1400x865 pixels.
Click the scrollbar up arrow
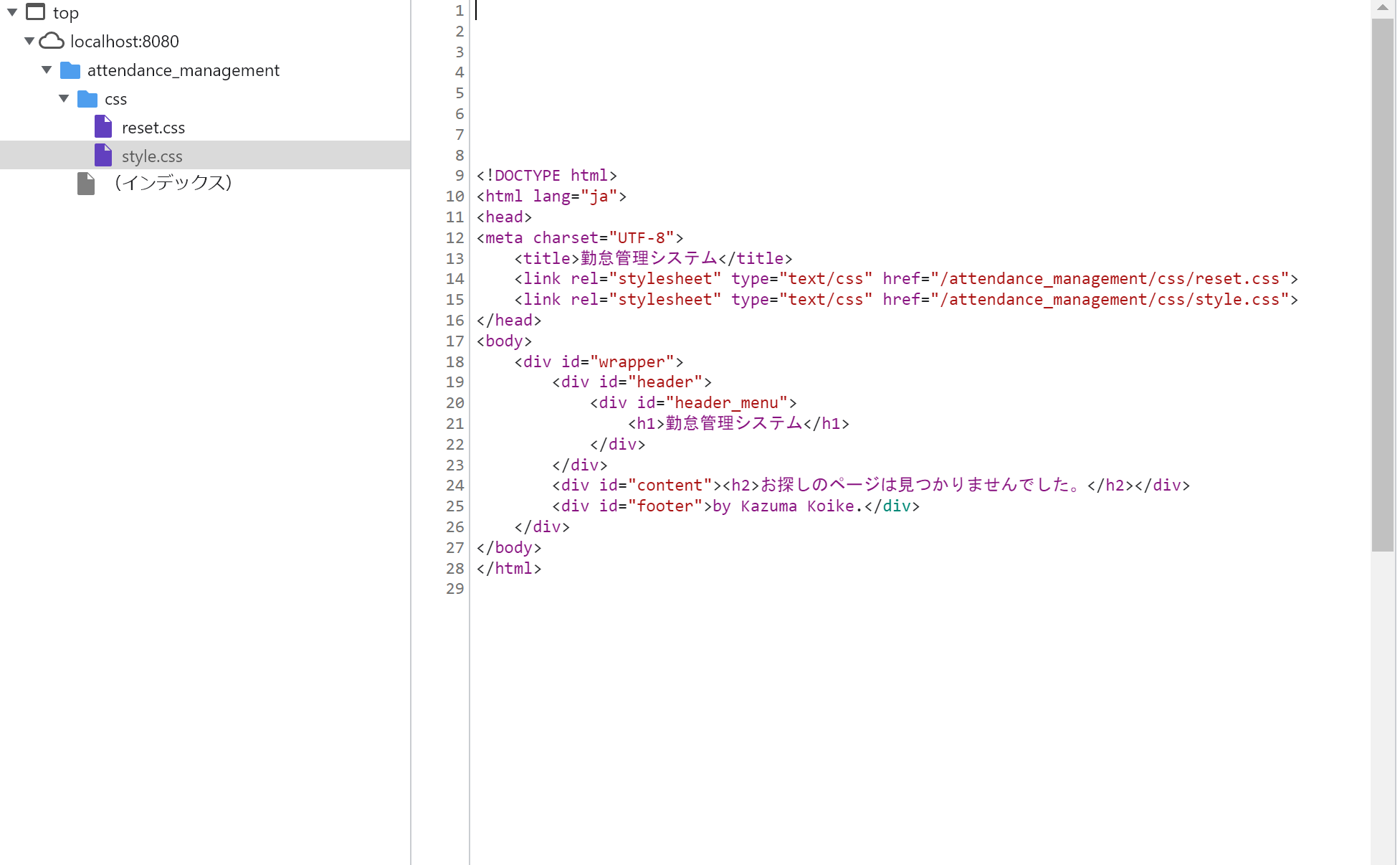point(1384,7)
